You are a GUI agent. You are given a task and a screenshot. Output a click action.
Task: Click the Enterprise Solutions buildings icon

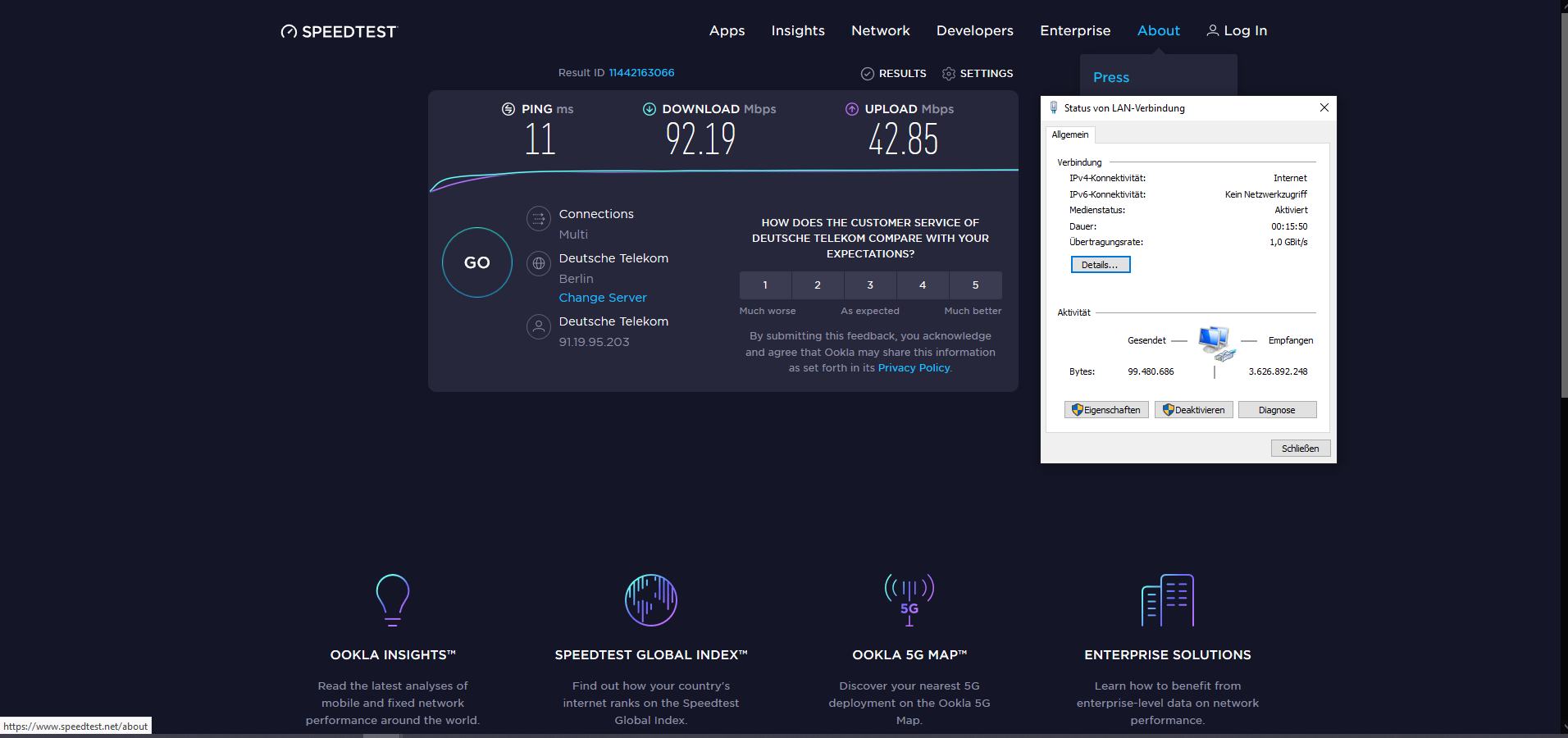(x=1168, y=600)
